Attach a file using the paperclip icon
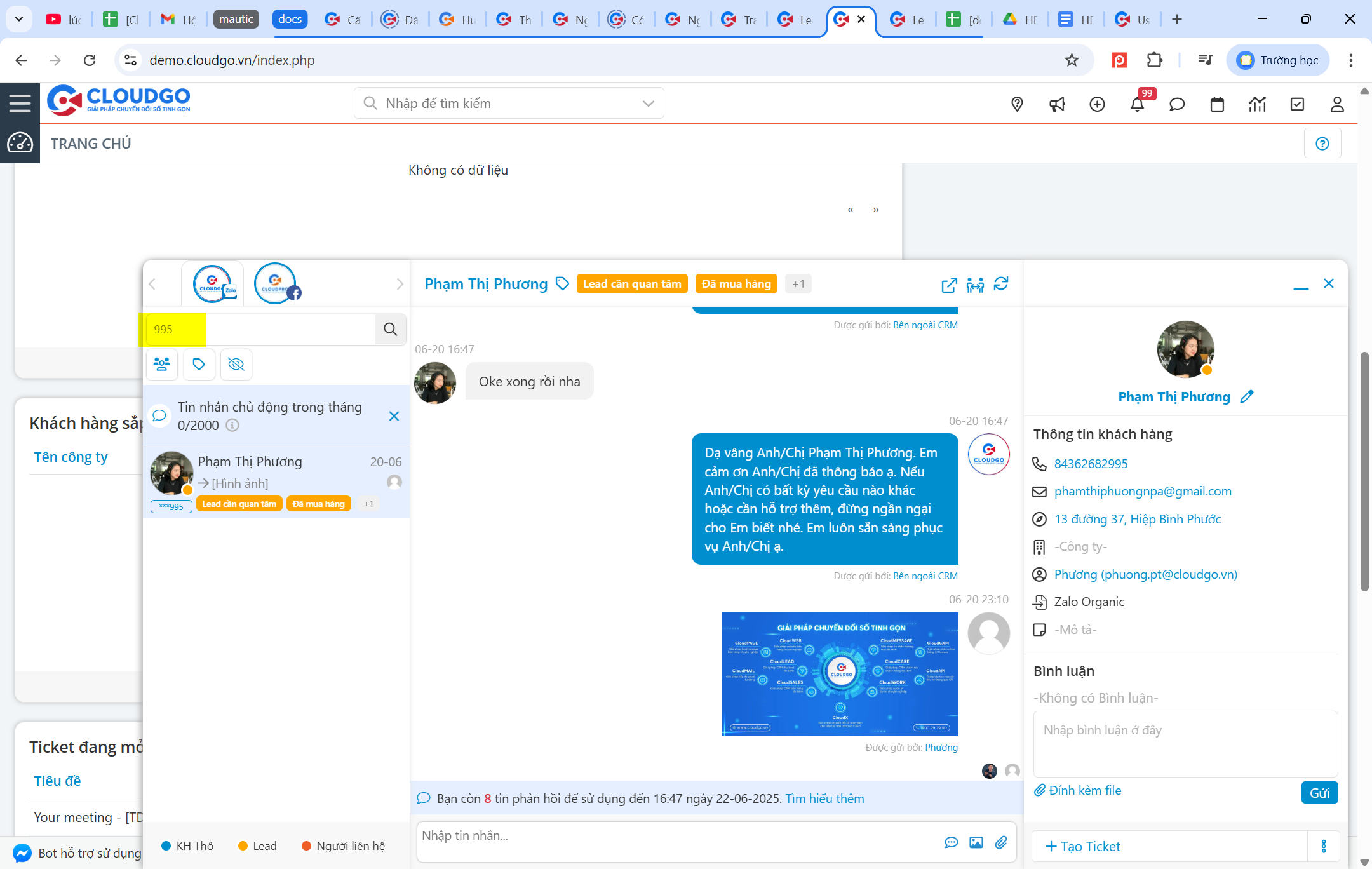 (x=1002, y=842)
